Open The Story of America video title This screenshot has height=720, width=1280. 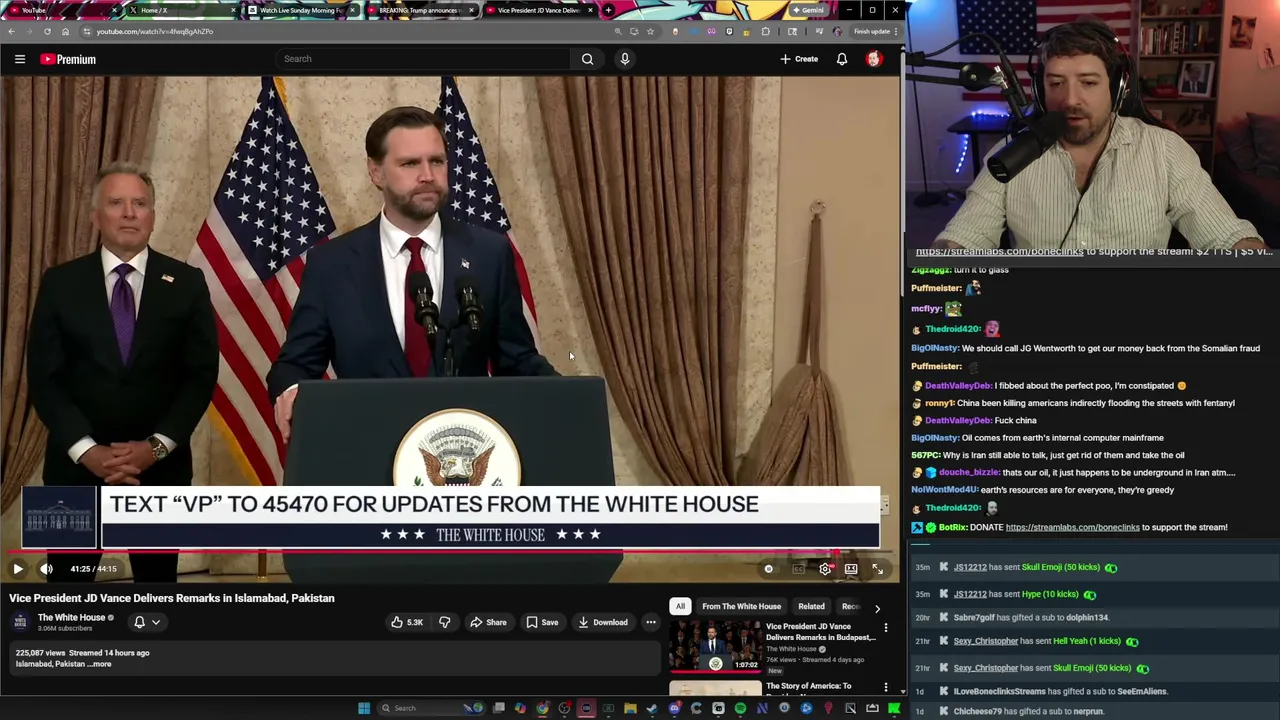pyautogui.click(x=808, y=686)
